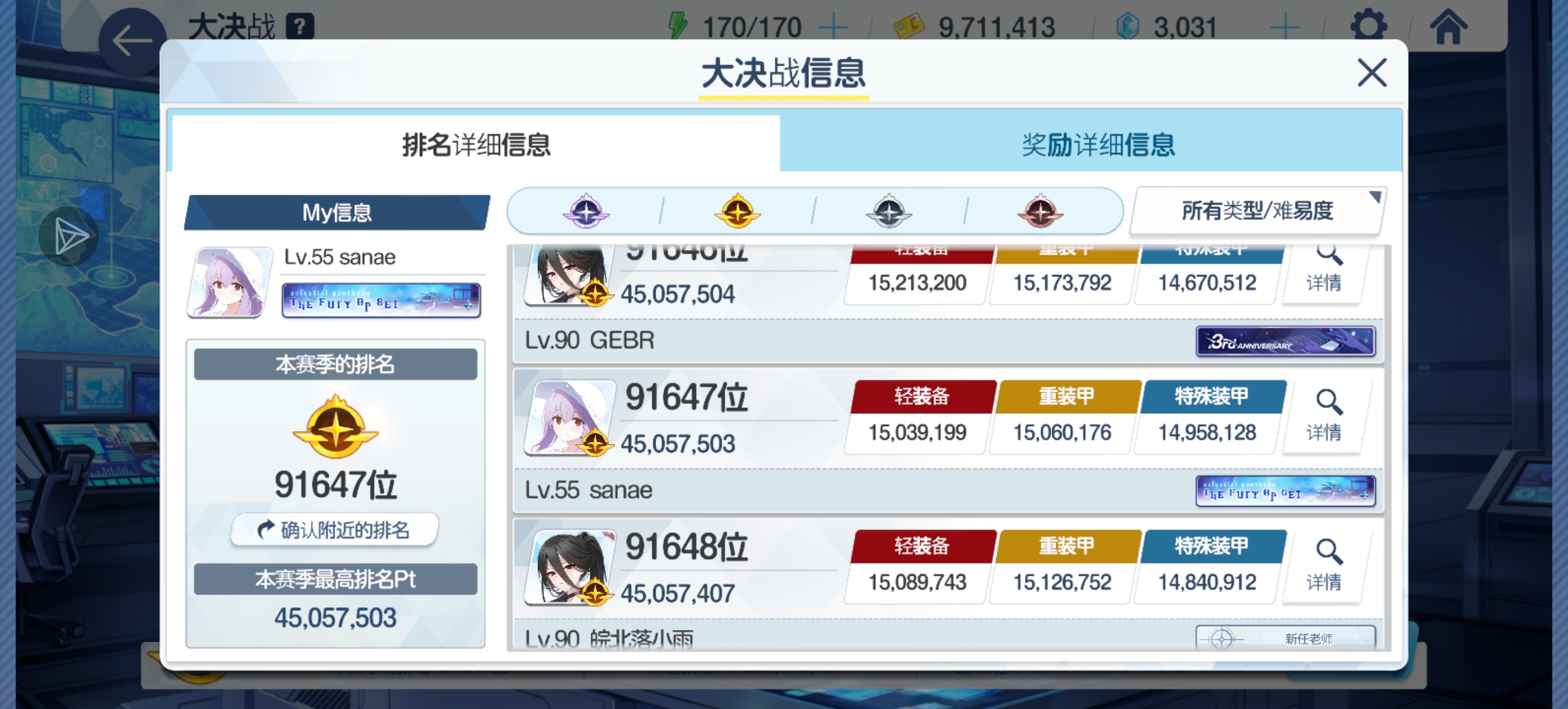Screen dimensions: 1568x709
Task: Tap sanae profile avatar in My信息
Action: [229, 282]
